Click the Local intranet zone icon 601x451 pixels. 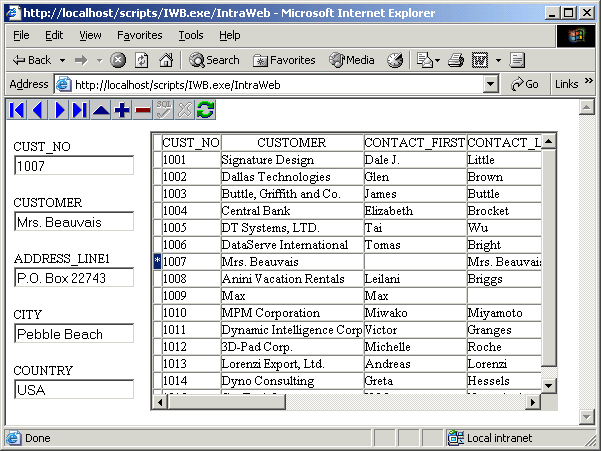click(455, 438)
